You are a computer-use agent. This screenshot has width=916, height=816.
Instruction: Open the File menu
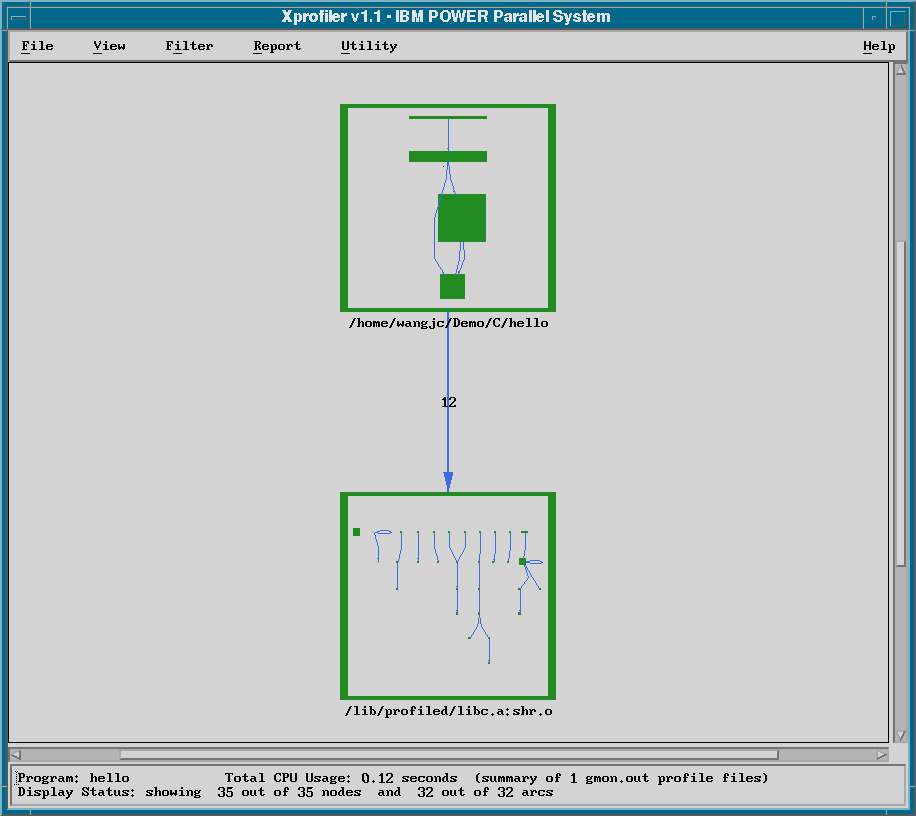[37, 46]
